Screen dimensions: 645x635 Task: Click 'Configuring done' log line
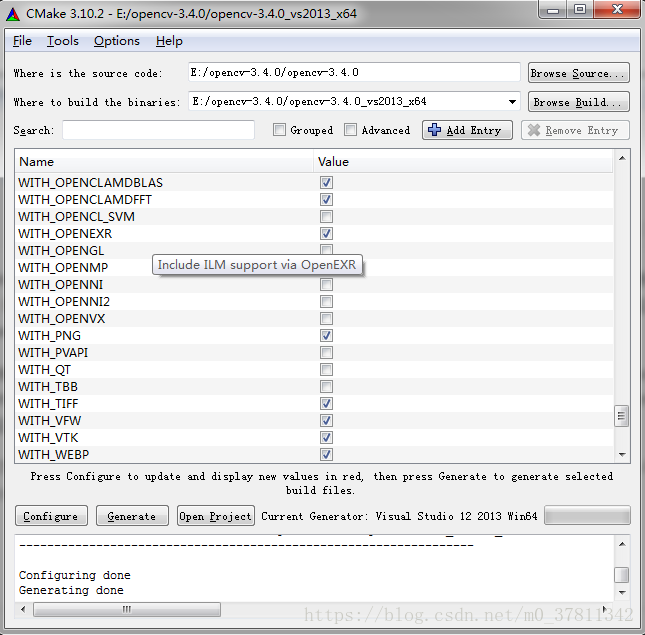74,575
